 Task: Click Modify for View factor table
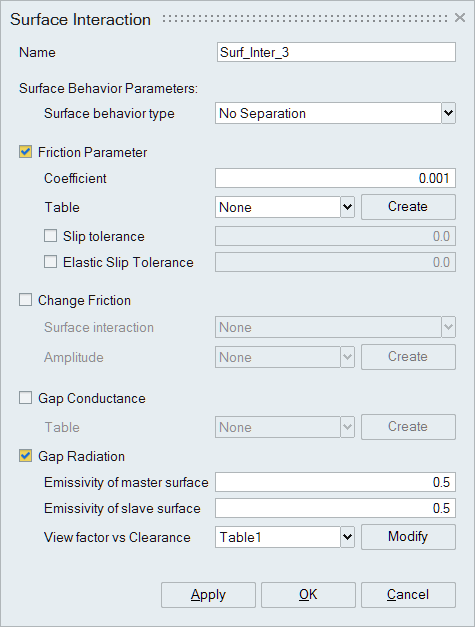tap(408, 537)
